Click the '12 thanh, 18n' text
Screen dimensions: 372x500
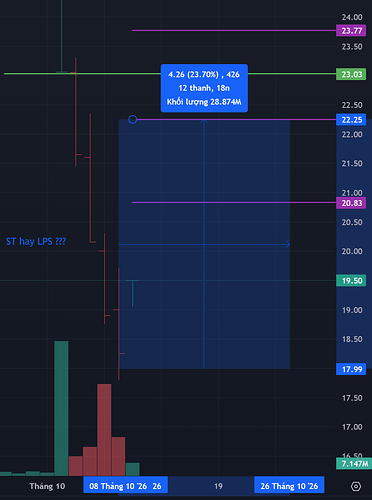(204, 88)
